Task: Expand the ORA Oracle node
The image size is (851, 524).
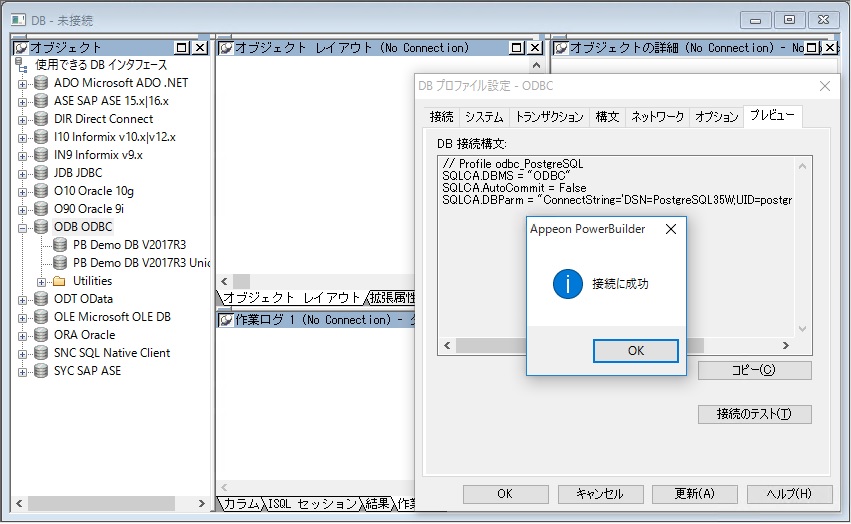Action: 22,336
